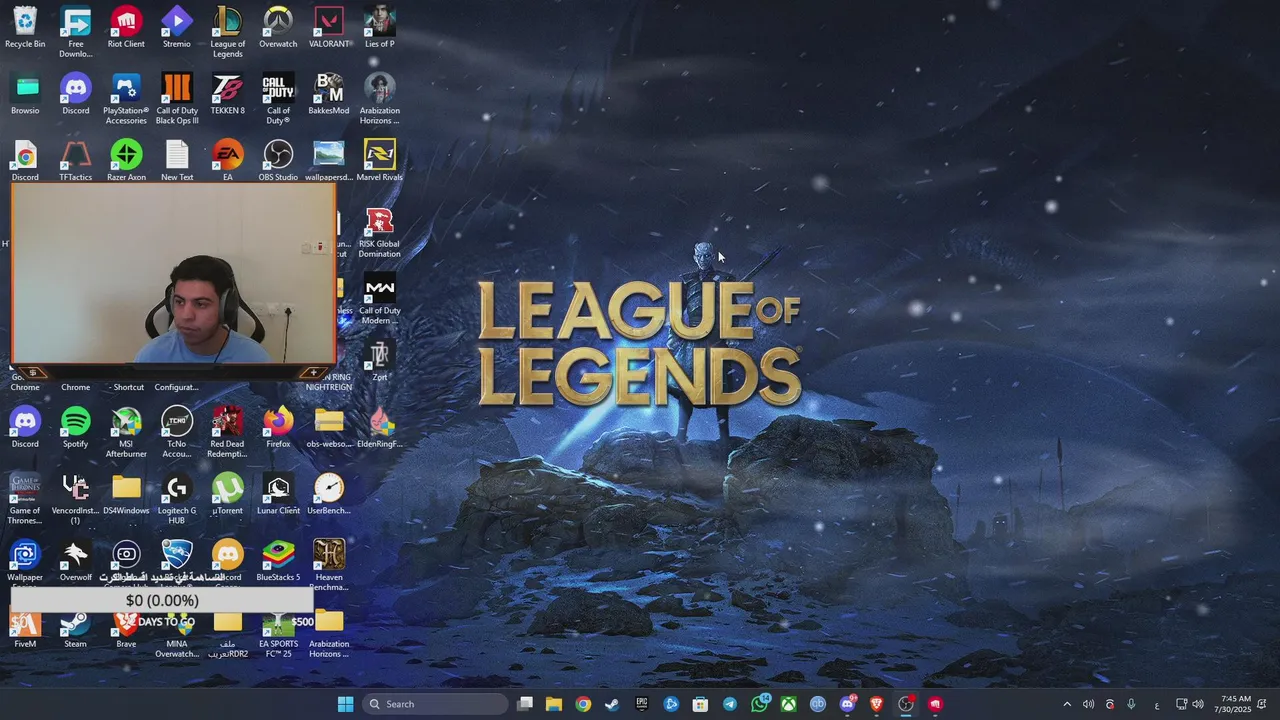Open the BlueStacks 5 shortcut
The height and width of the screenshot is (720, 1280).
[x=278, y=560]
